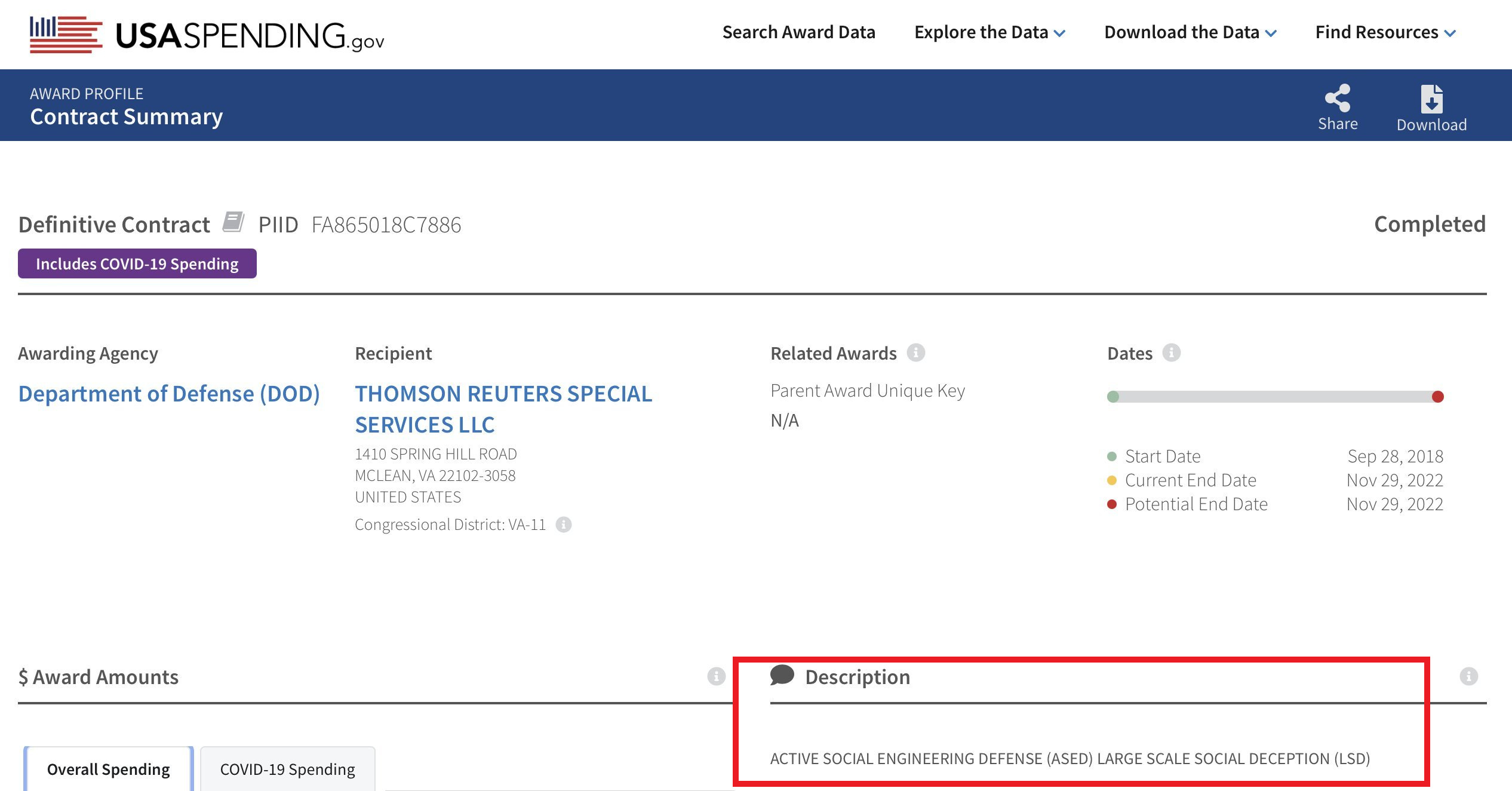Click red end marker on dates timeline
Image resolution: width=1512 pixels, height=791 pixels.
1437,397
